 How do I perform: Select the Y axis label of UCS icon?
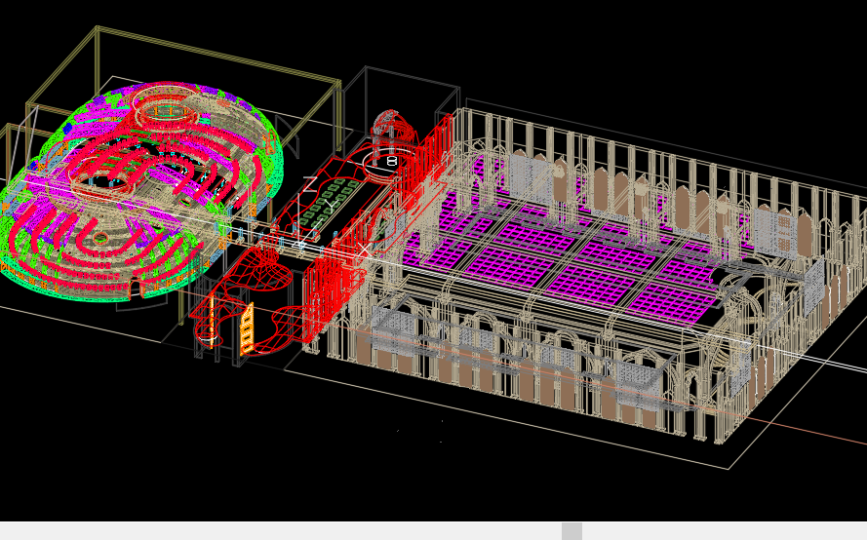[x=329, y=202]
